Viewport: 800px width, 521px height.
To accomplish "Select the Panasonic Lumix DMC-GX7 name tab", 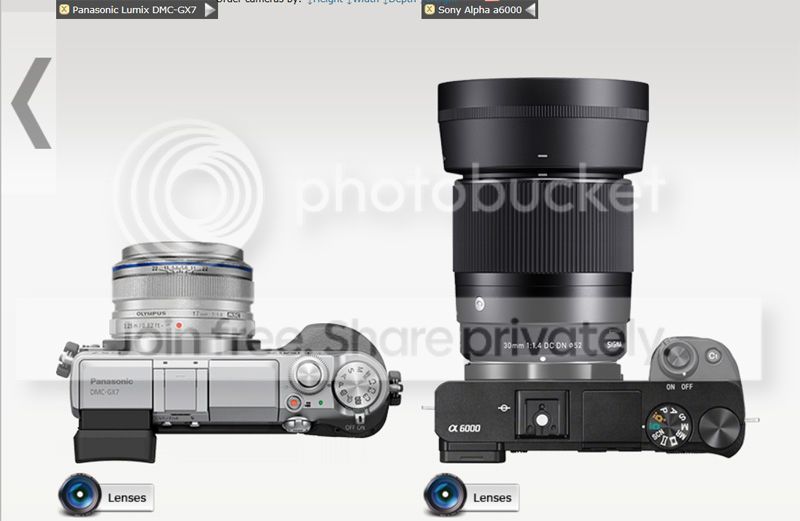I will tap(134, 10).
